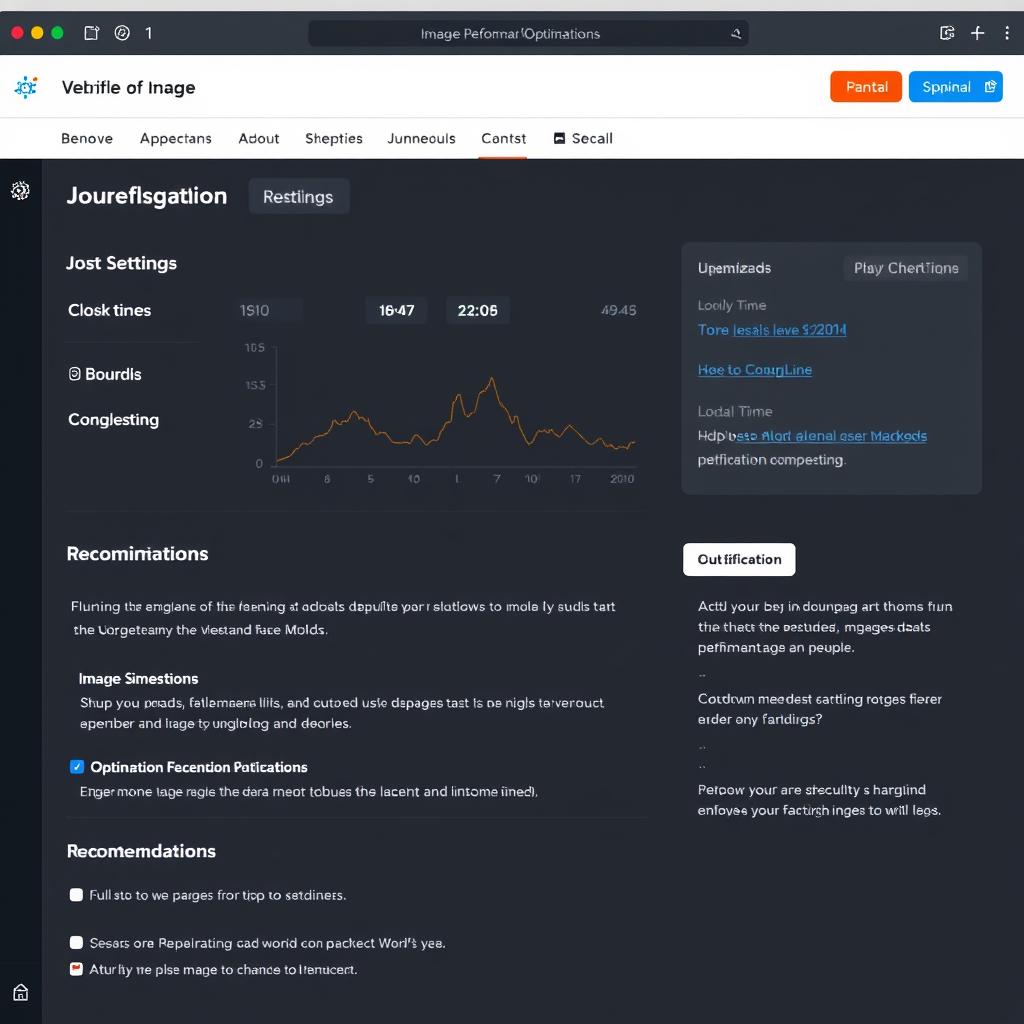Screen dimensions: 1024x1024
Task: Click the Joureflsgatiion page title
Action: coord(147,196)
